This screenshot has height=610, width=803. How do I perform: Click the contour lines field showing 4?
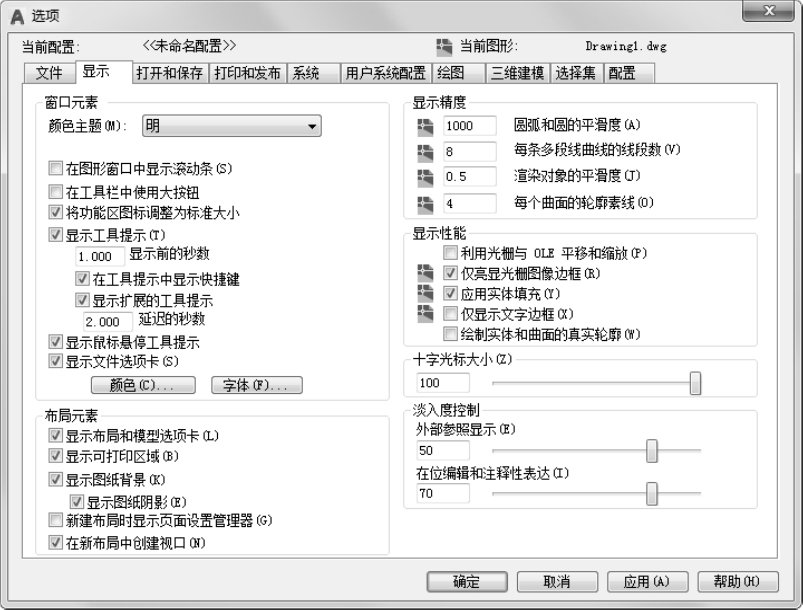[470, 203]
